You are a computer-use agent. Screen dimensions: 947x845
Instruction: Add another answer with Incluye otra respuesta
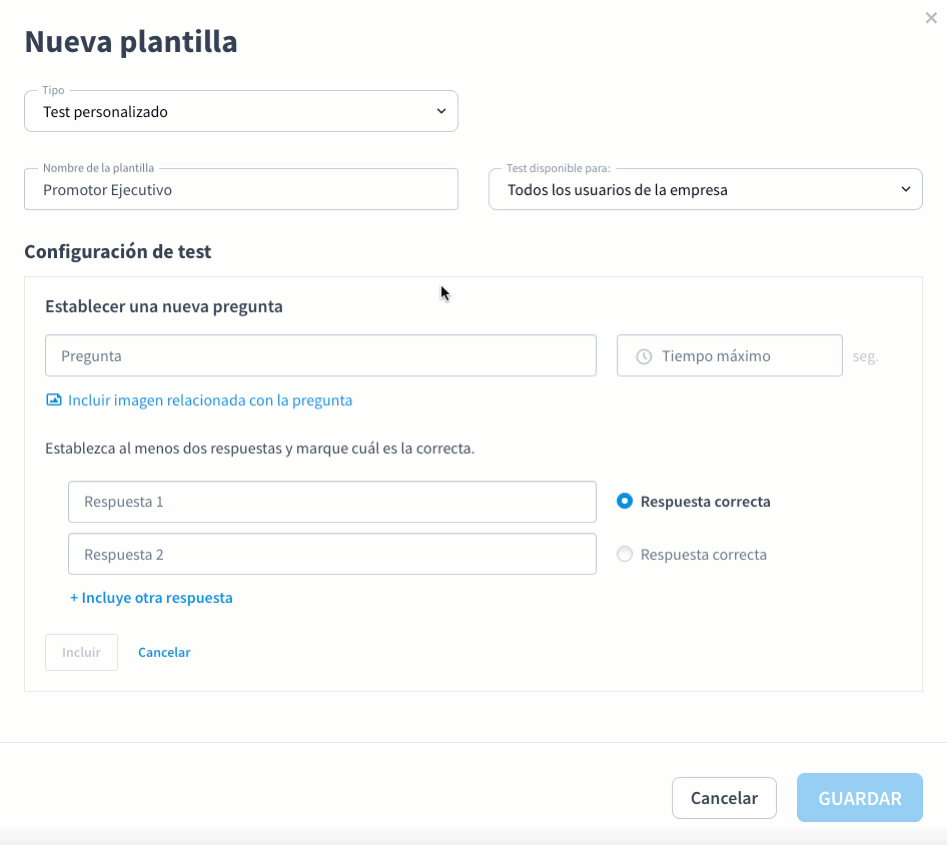pyautogui.click(x=151, y=598)
